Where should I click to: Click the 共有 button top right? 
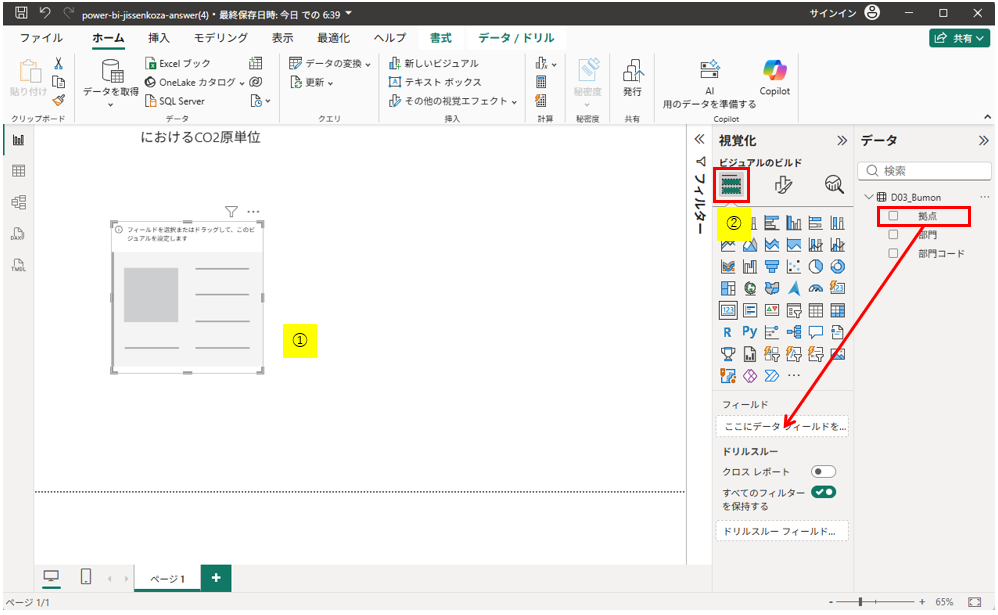(x=960, y=36)
